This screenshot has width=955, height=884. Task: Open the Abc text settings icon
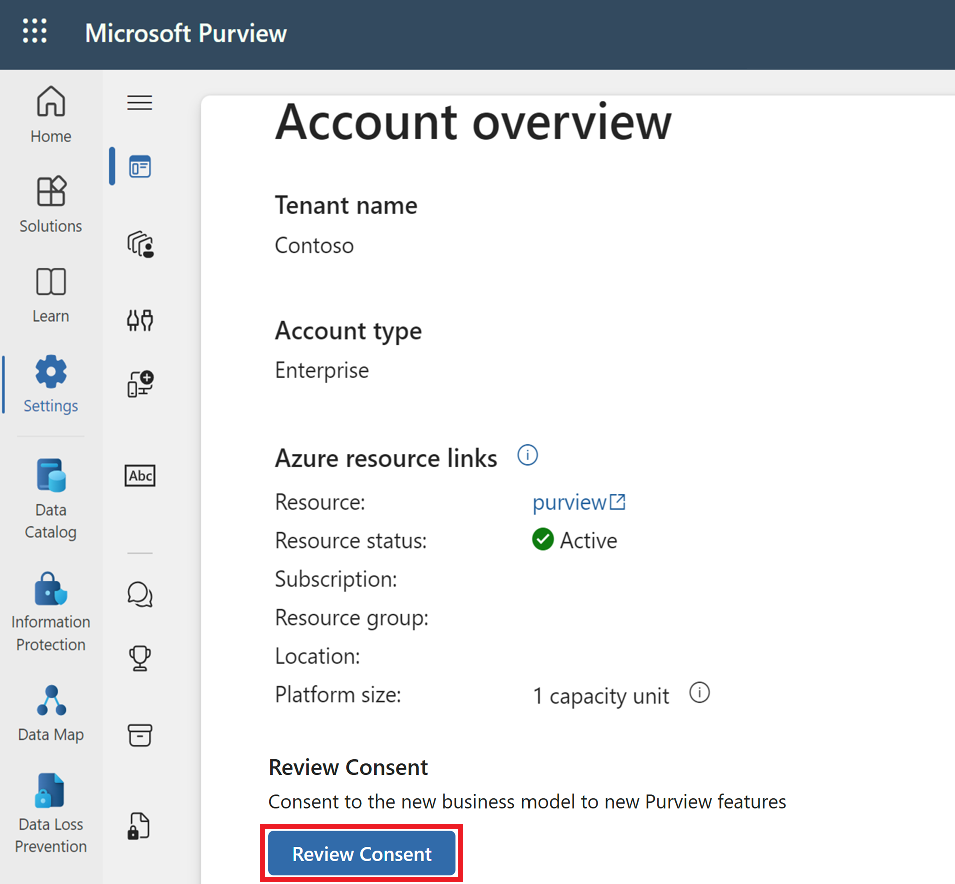point(140,476)
